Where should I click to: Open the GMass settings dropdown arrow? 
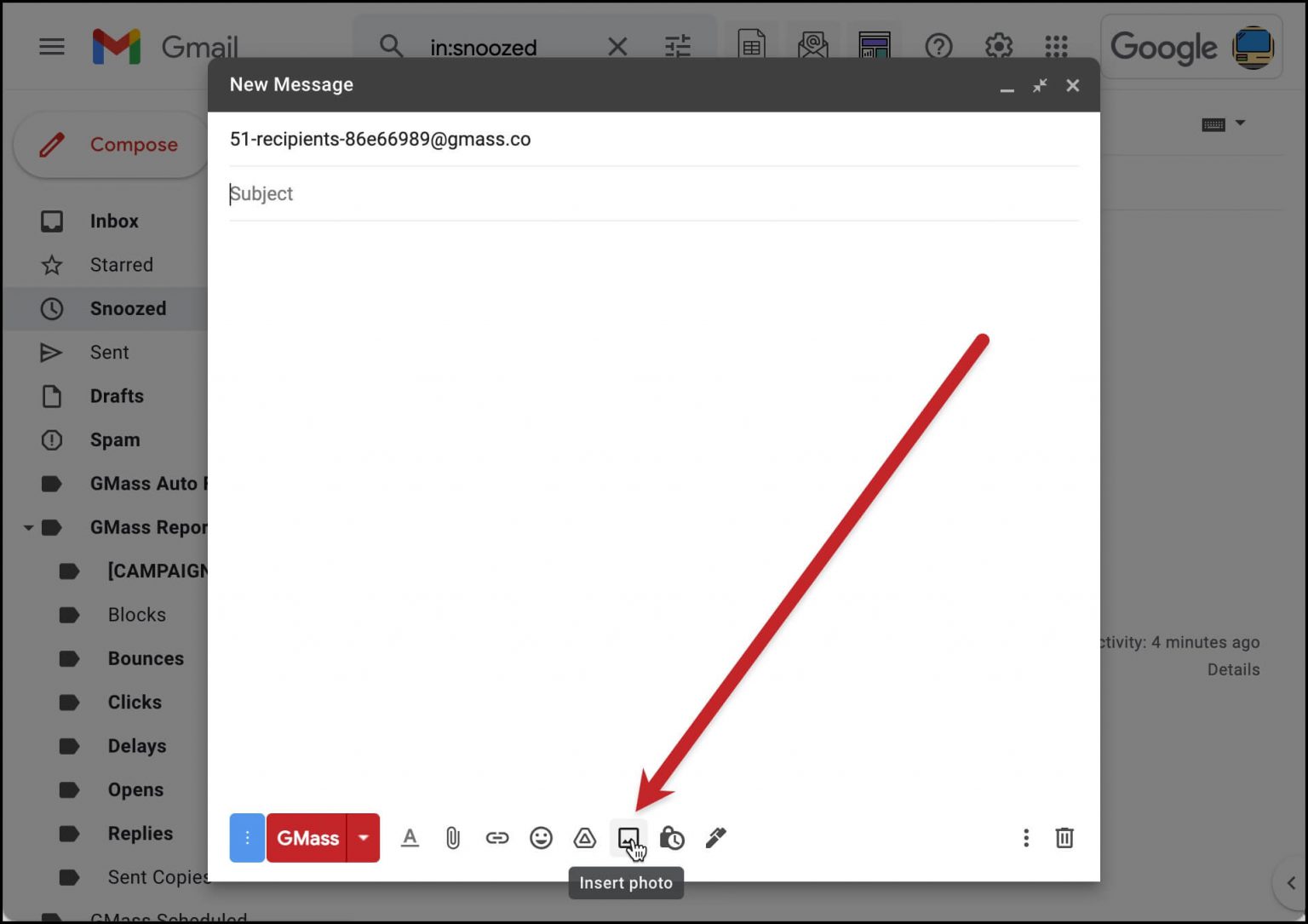[x=364, y=838]
